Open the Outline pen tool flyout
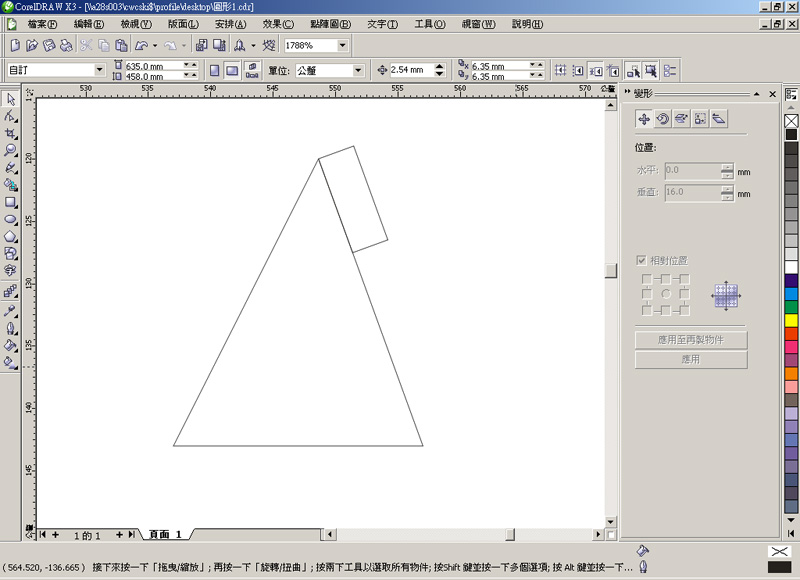Viewport: 800px width, 580px height. click(x=10, y=328)
